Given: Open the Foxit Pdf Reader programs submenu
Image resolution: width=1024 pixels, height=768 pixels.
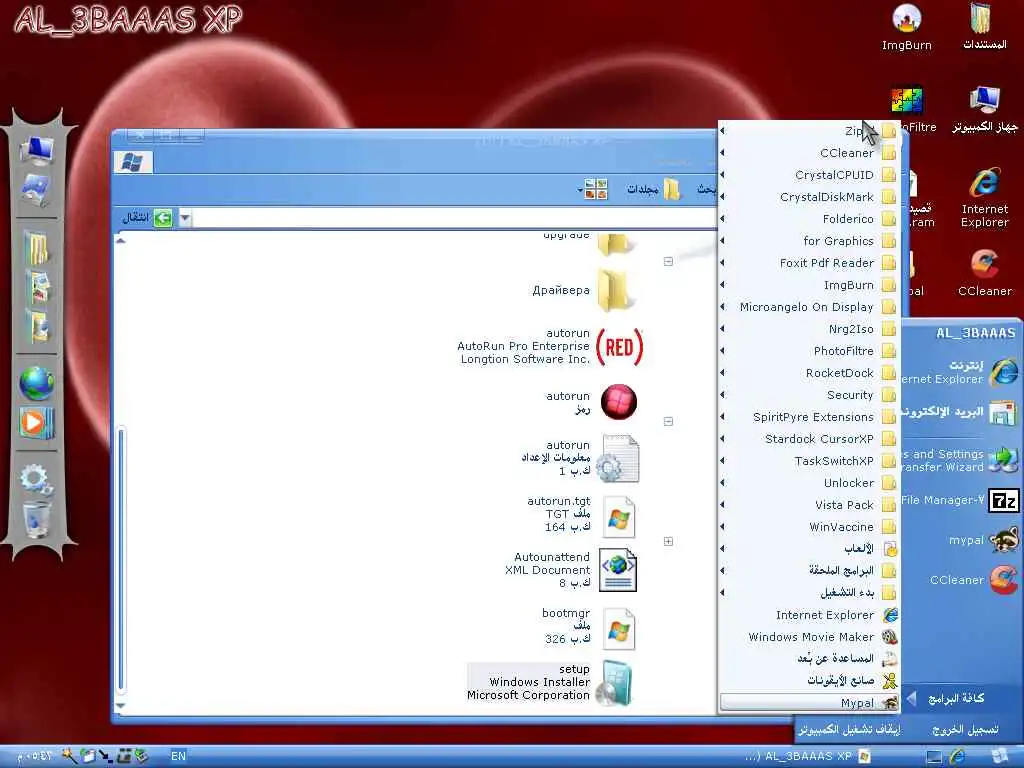Looking at the screenshot, I should [809, 263].
